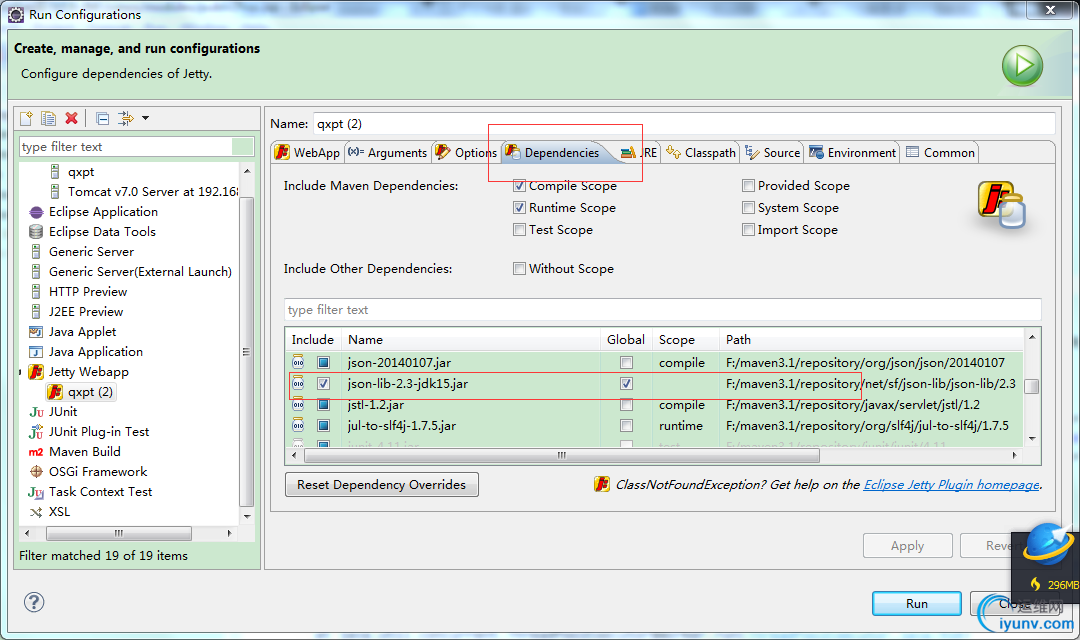The width and height of the screenshot is (1080, 640).
Task: Click the New launch configuration icon
Action: (x=26, y=118)
